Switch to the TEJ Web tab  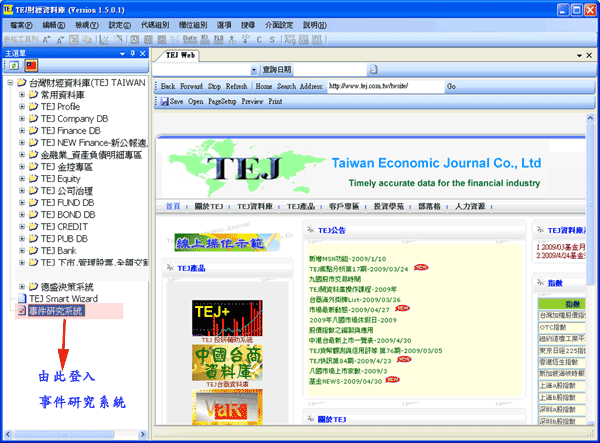[x=180, y=55]
